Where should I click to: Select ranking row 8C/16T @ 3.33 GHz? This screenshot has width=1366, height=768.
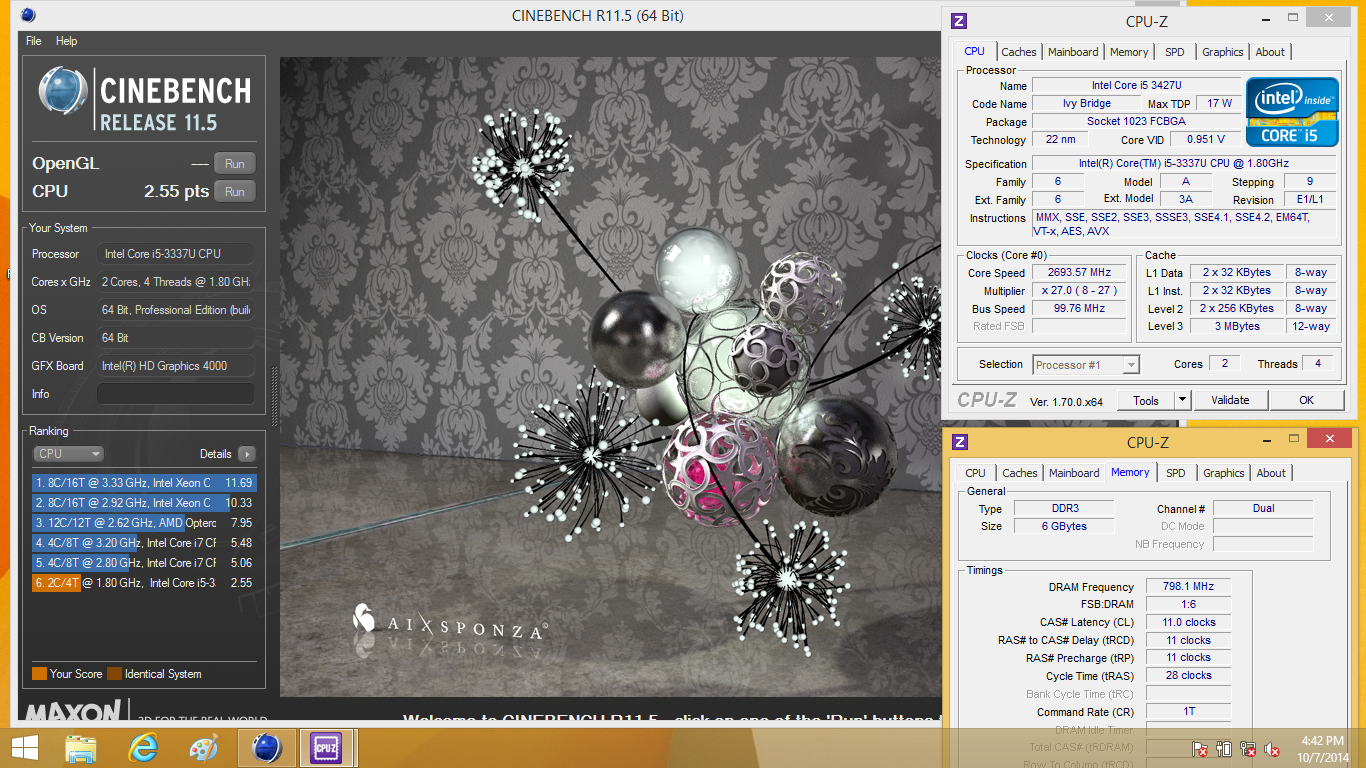coord(145,483)
